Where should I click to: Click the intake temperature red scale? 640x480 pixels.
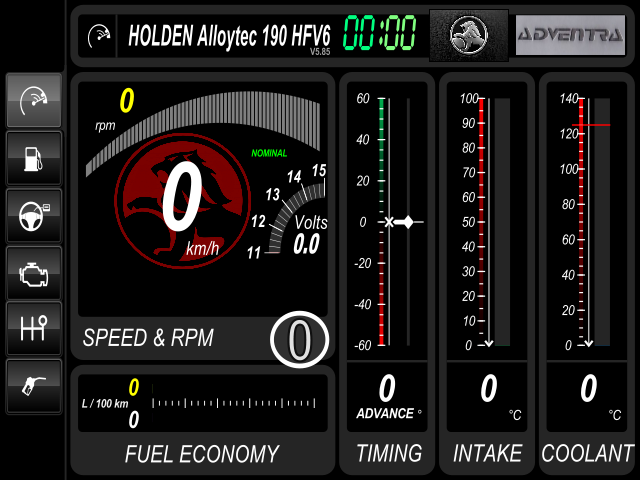[x=482, y=222]
